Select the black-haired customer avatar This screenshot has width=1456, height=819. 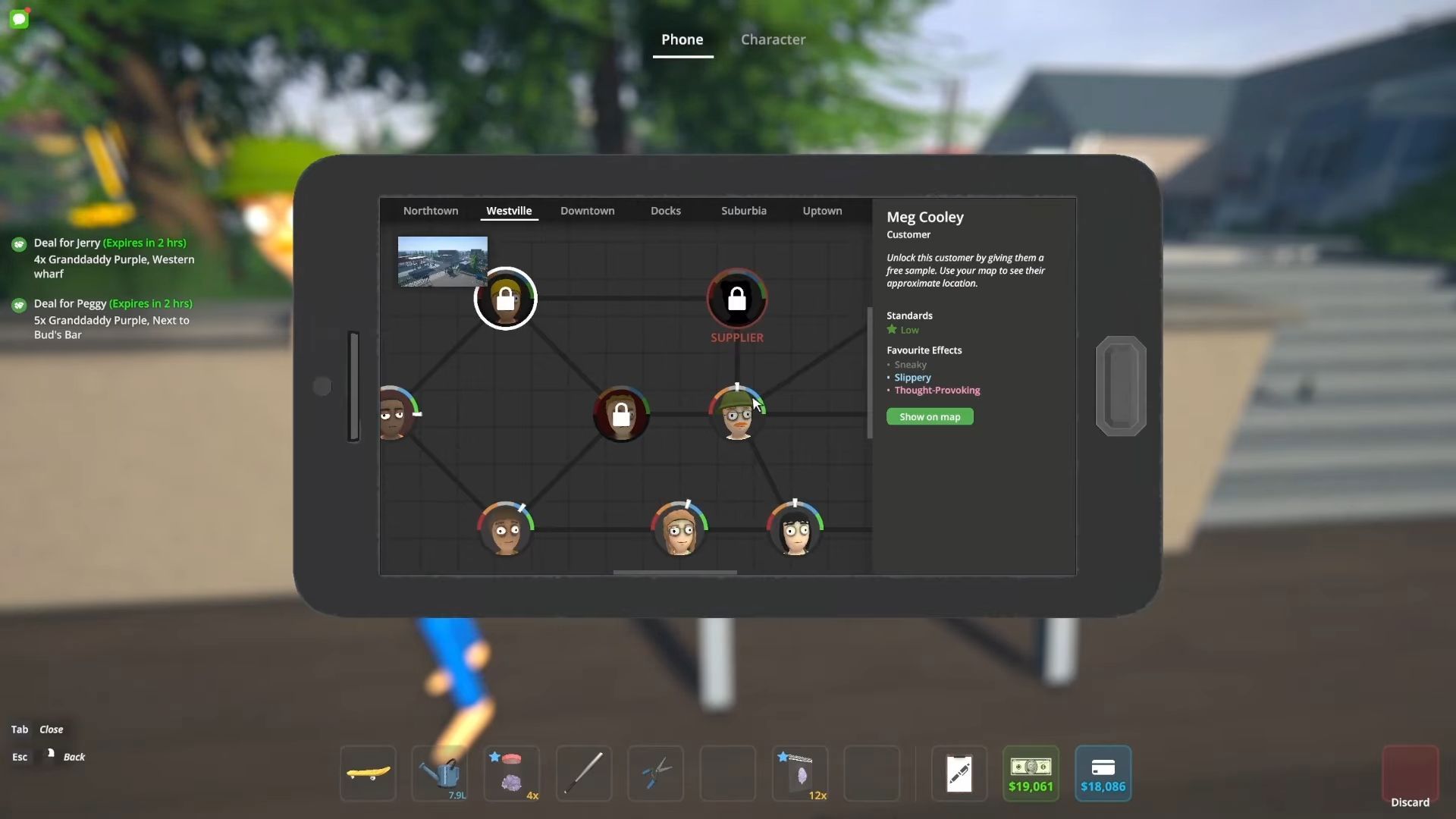pos(795,529)
